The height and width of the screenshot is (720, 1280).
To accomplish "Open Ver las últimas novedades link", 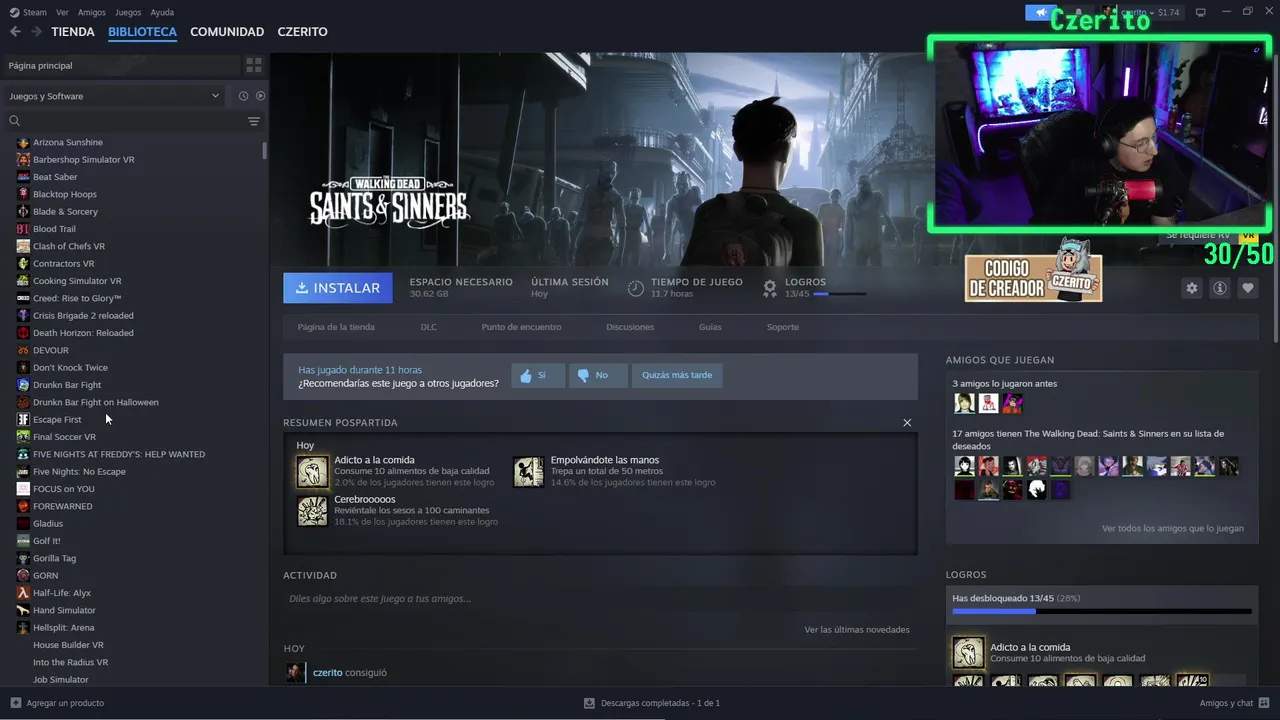I will point(857,630).
